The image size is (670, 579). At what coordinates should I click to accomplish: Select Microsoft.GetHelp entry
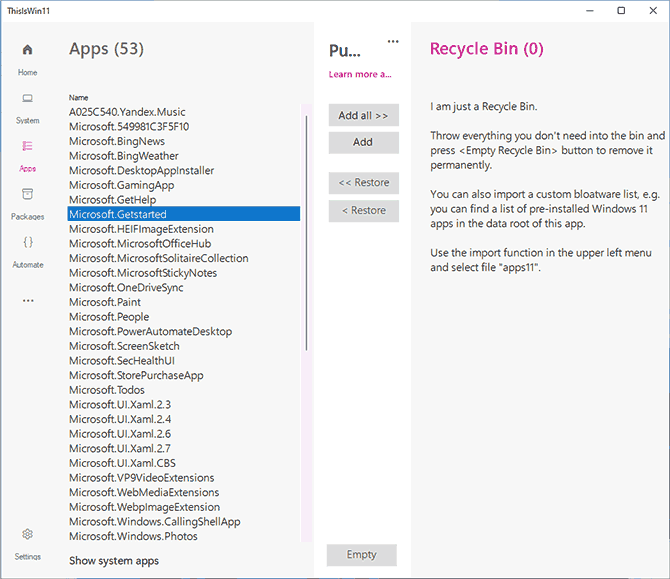pos(184,200)
